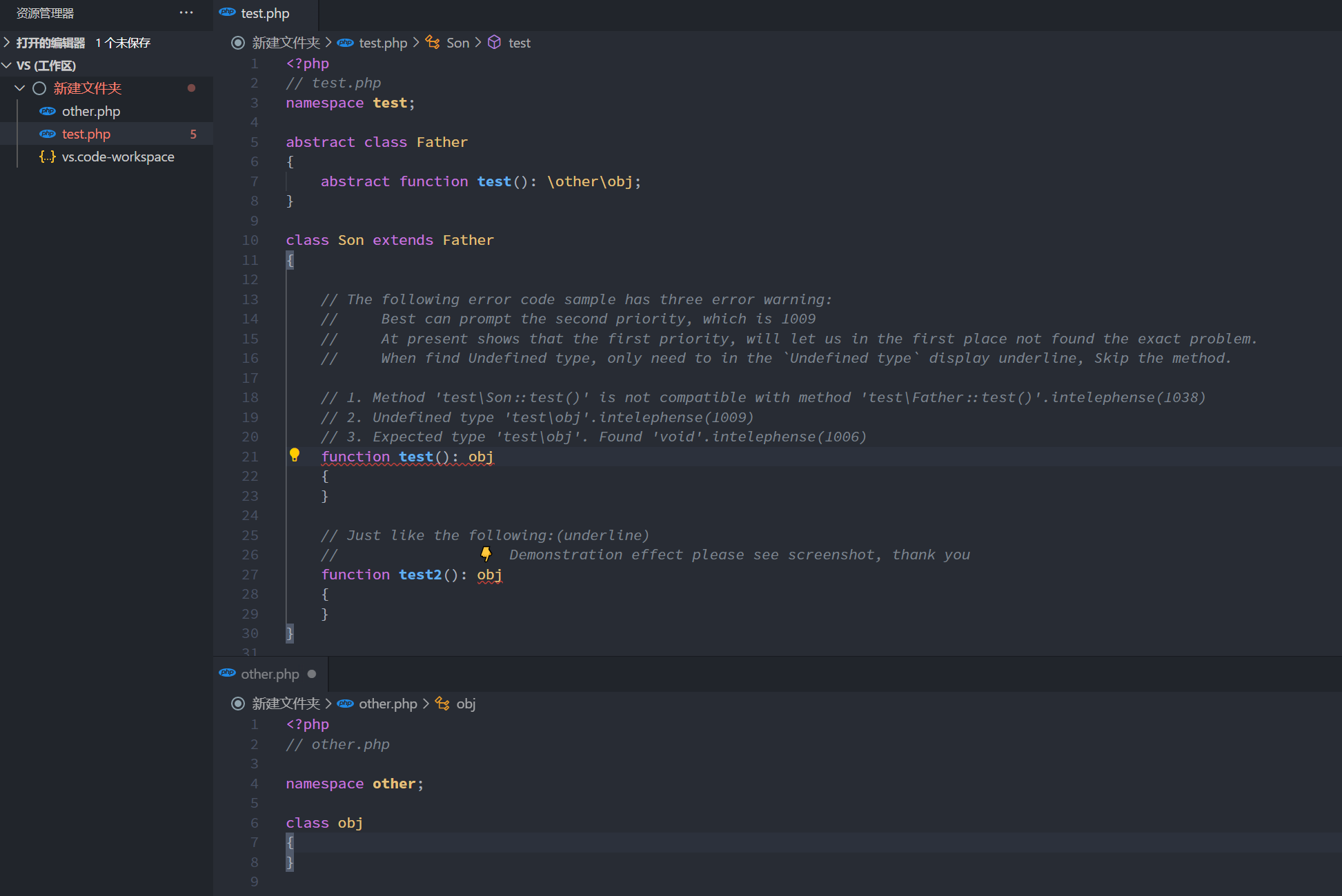
Task: Switch to the other.php editor tab
Action: (270, 674)
